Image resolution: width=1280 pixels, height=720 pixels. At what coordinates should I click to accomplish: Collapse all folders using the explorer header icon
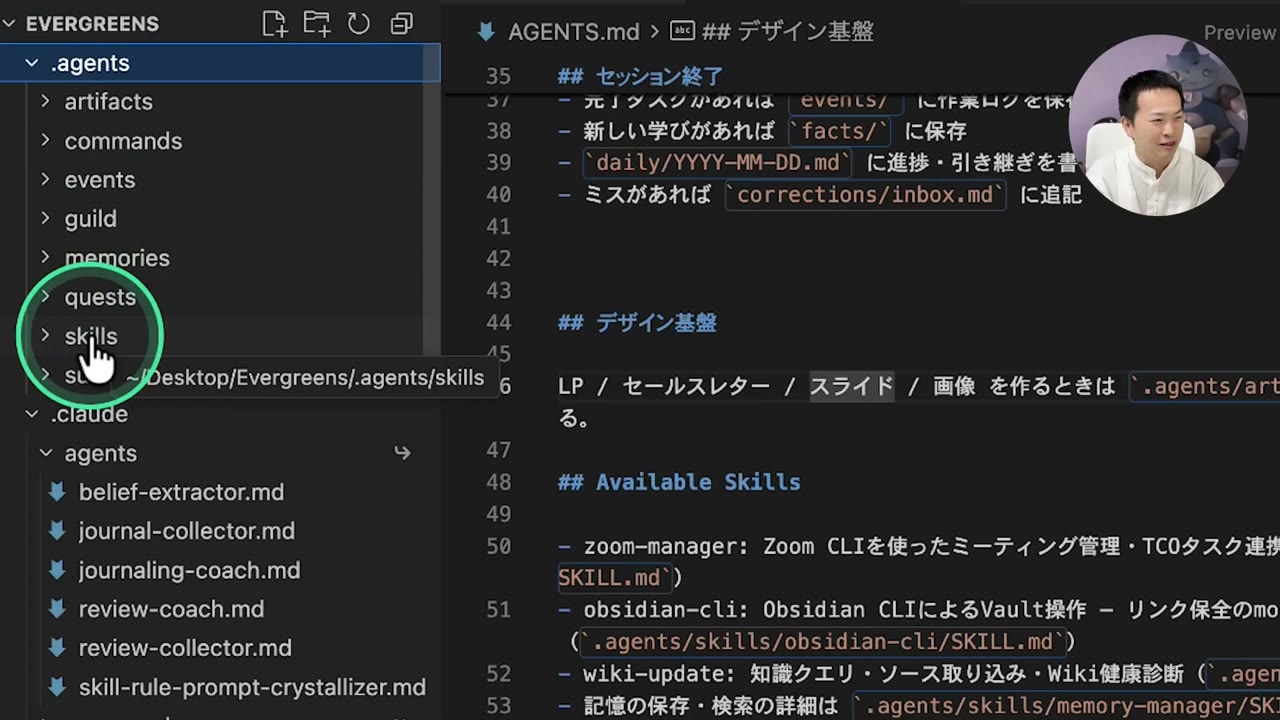(x=402, y=24)
